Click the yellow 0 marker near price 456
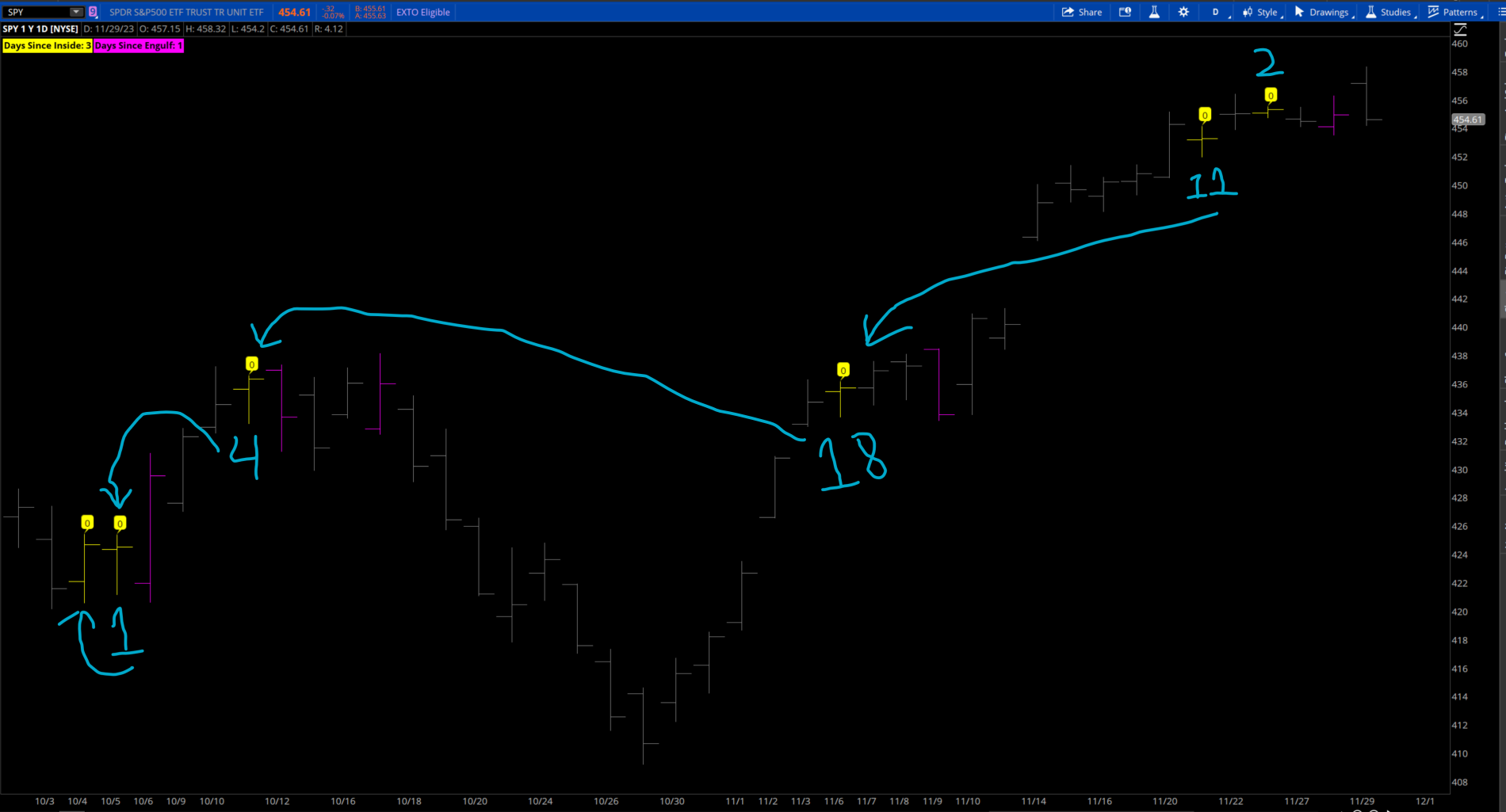Viewport: 1506px width, 812px height. pos(1271,96)
